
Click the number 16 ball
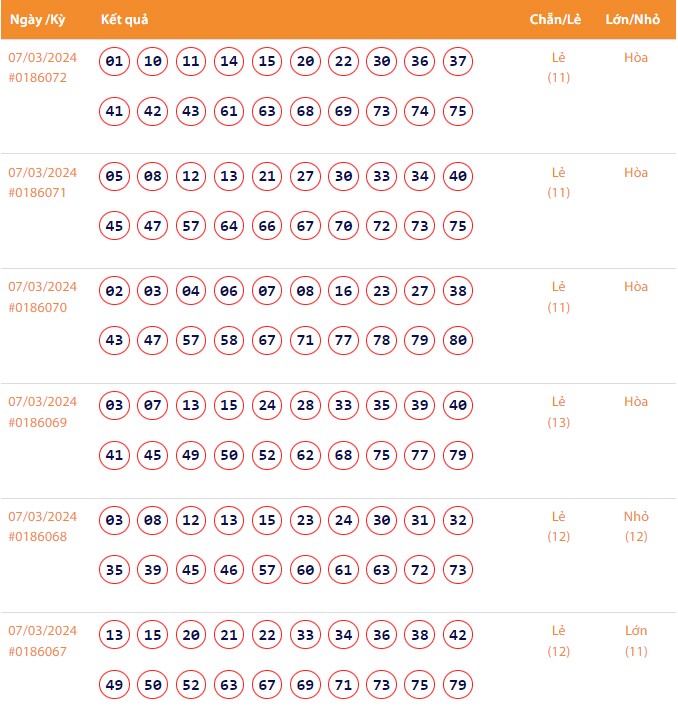(343, 292)
